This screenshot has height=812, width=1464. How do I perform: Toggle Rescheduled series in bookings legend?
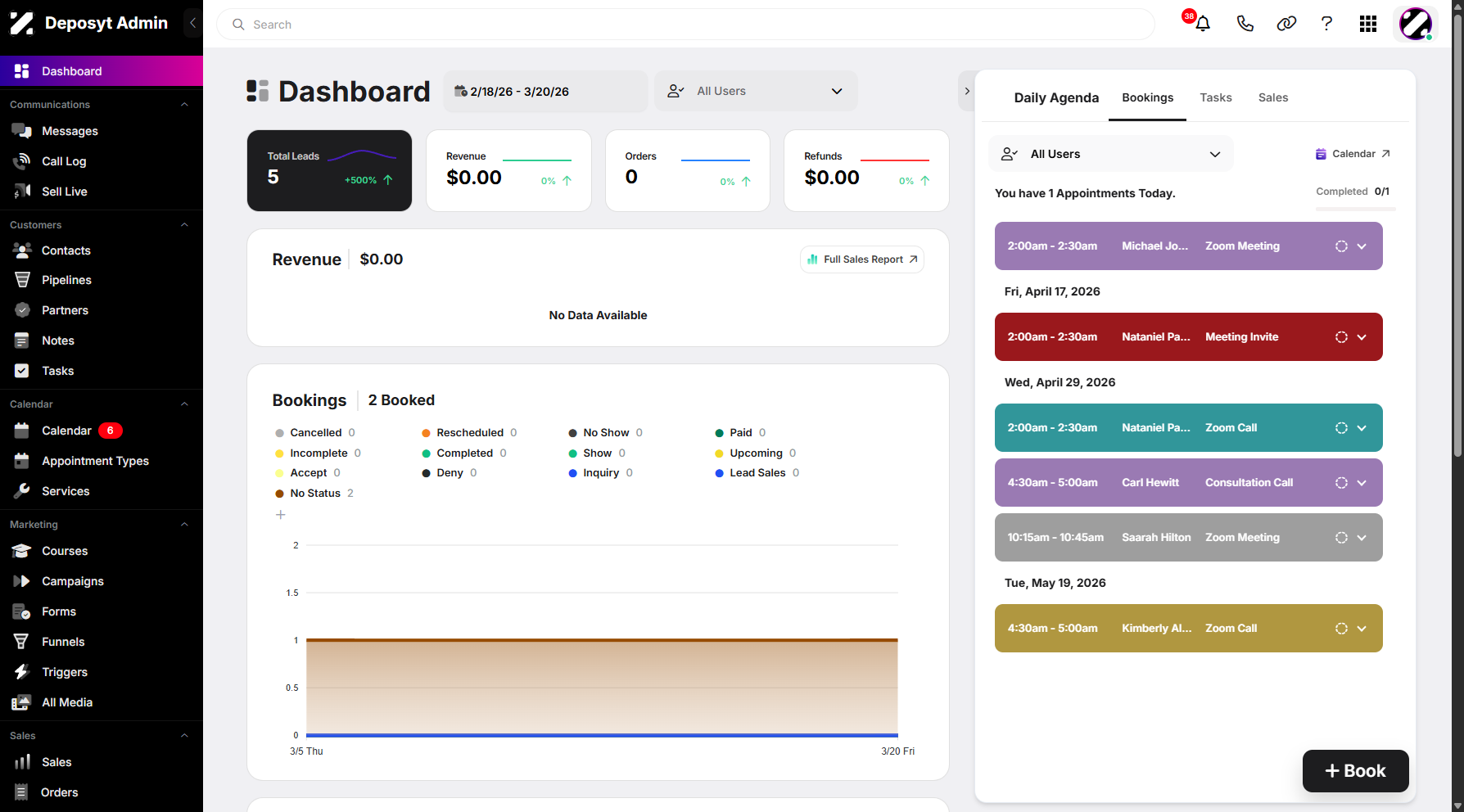tap(469, 432)
